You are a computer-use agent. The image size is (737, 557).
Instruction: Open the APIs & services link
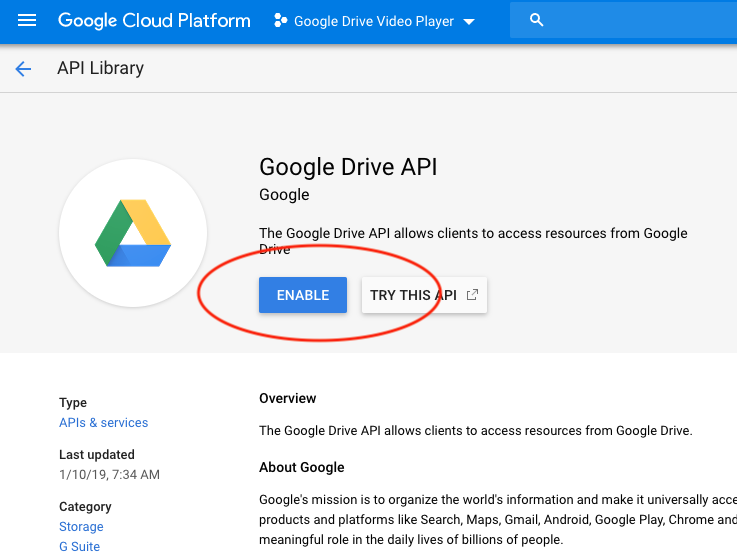[103, 423]
